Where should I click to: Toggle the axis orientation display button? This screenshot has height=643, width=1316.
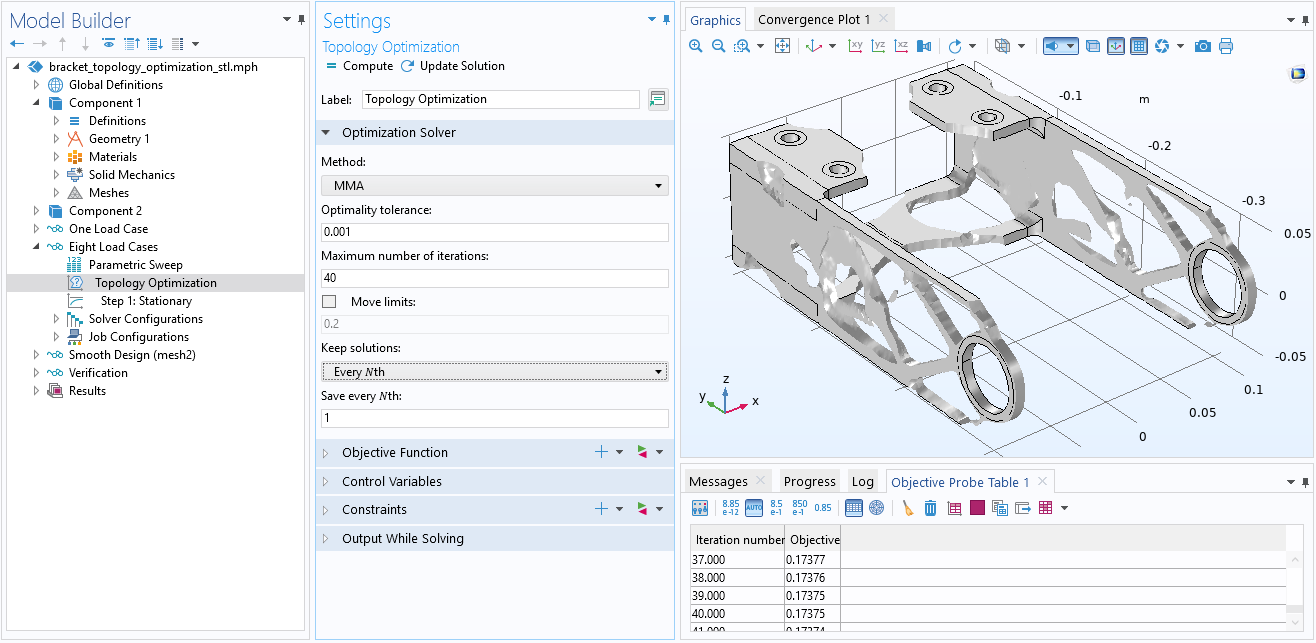pyautogui.click(x=1115, y=46)
